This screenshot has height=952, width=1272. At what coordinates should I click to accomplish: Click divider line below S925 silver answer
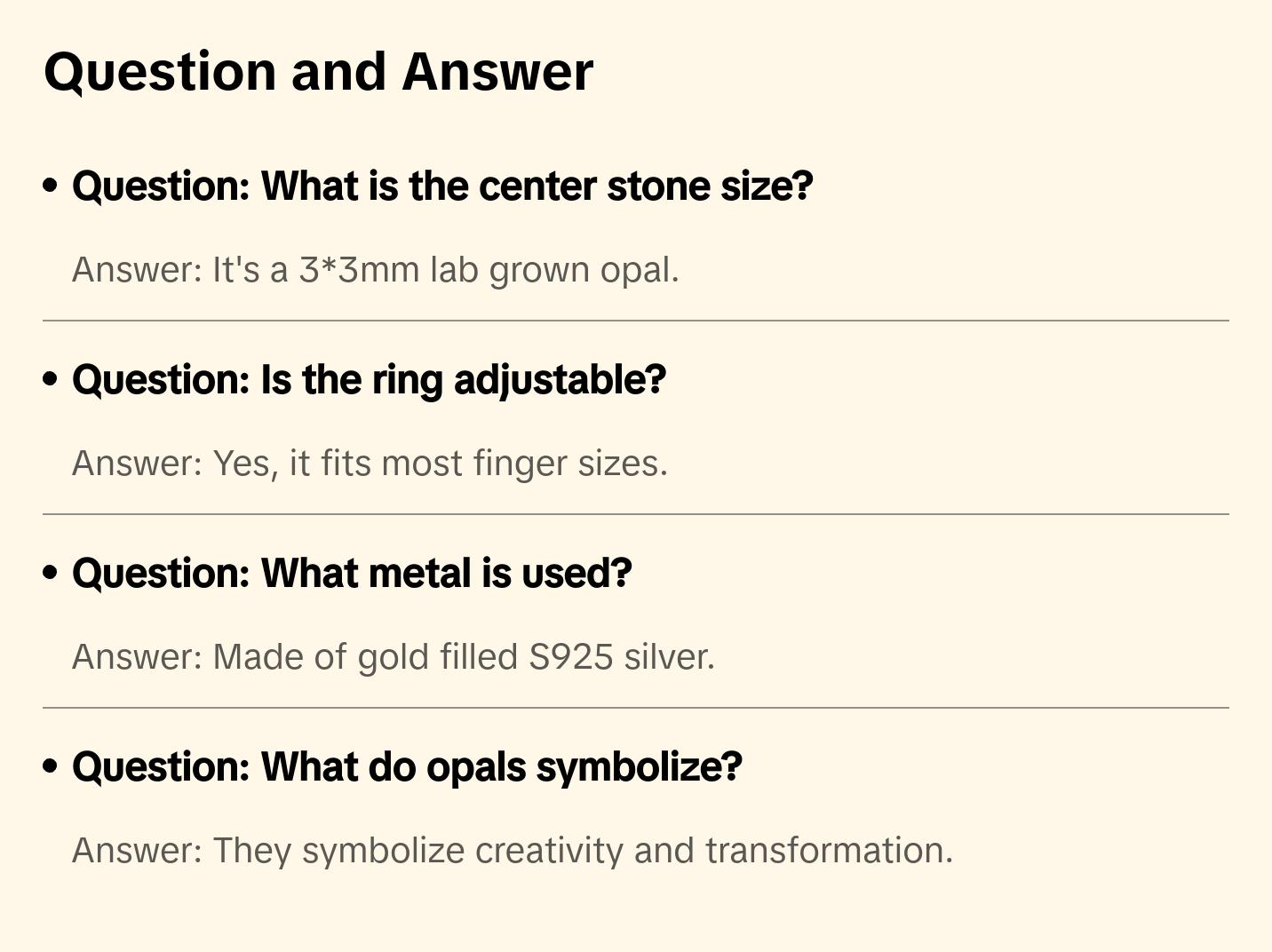click(635, 708)
